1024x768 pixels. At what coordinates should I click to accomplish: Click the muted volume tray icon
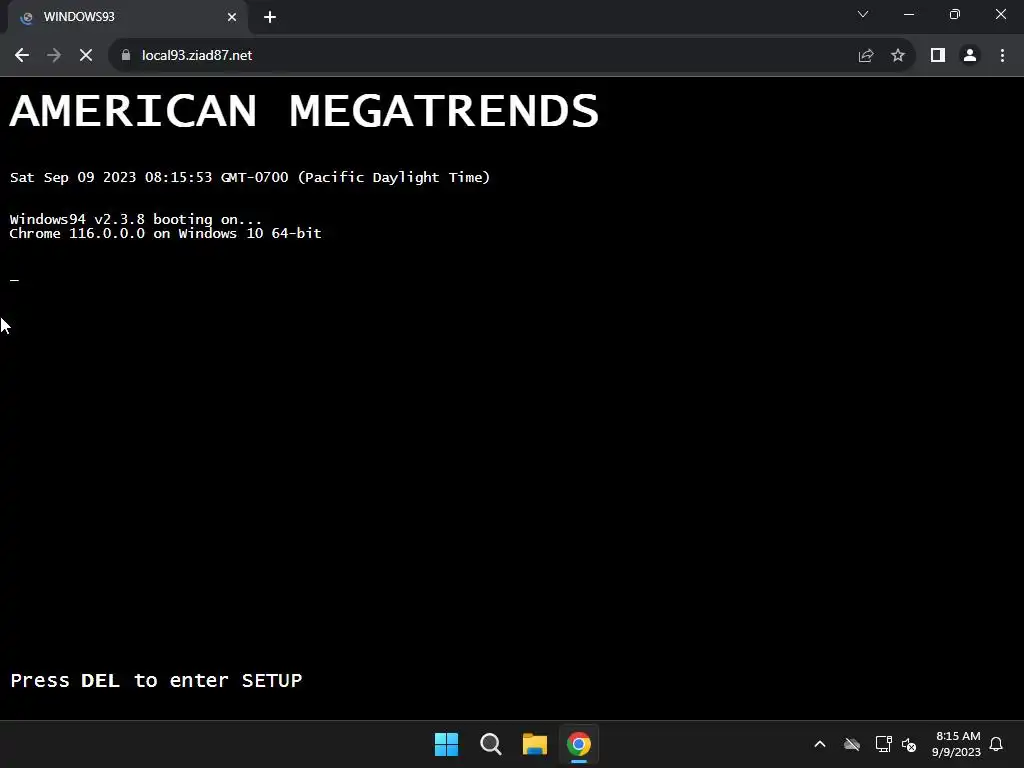point(909,744)
